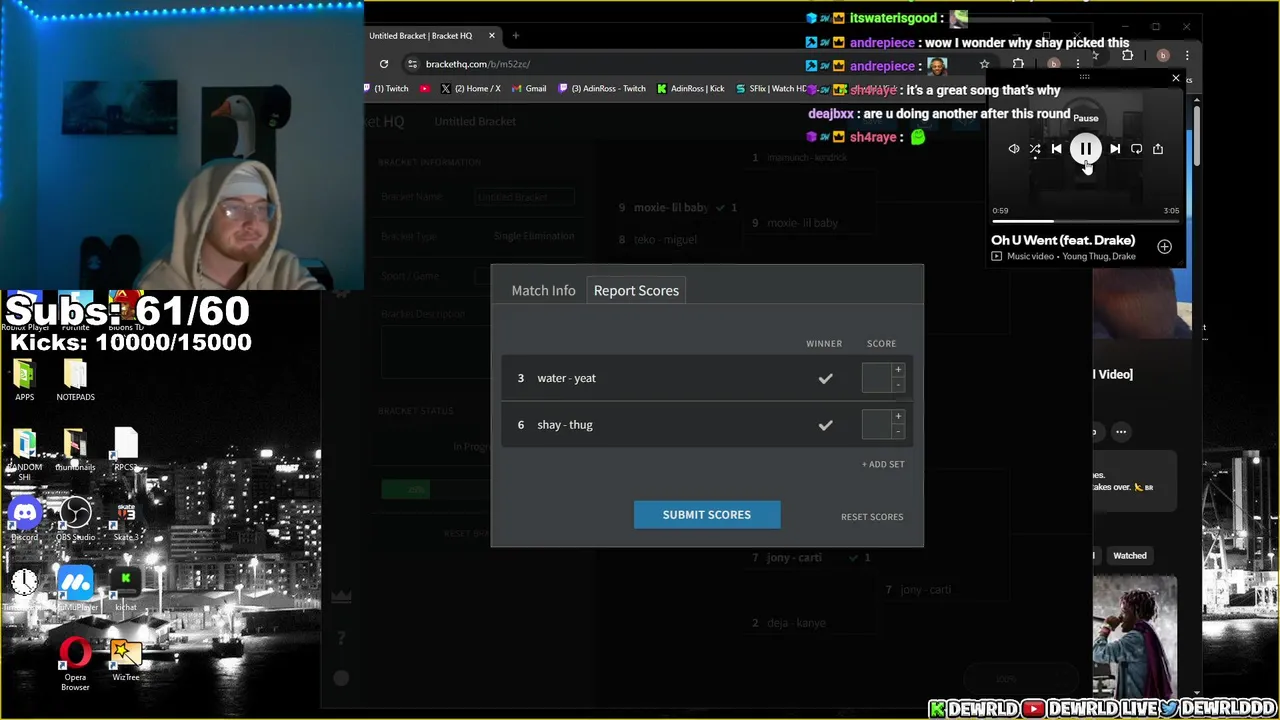Select the Report Scores tab

click(x=636, y=290)
